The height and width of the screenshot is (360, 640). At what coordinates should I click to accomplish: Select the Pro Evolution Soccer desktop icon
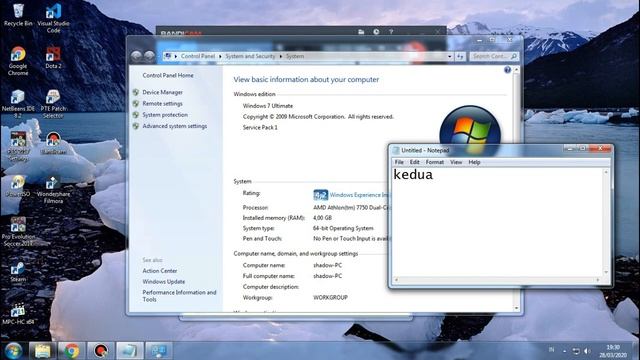[18, 231]
